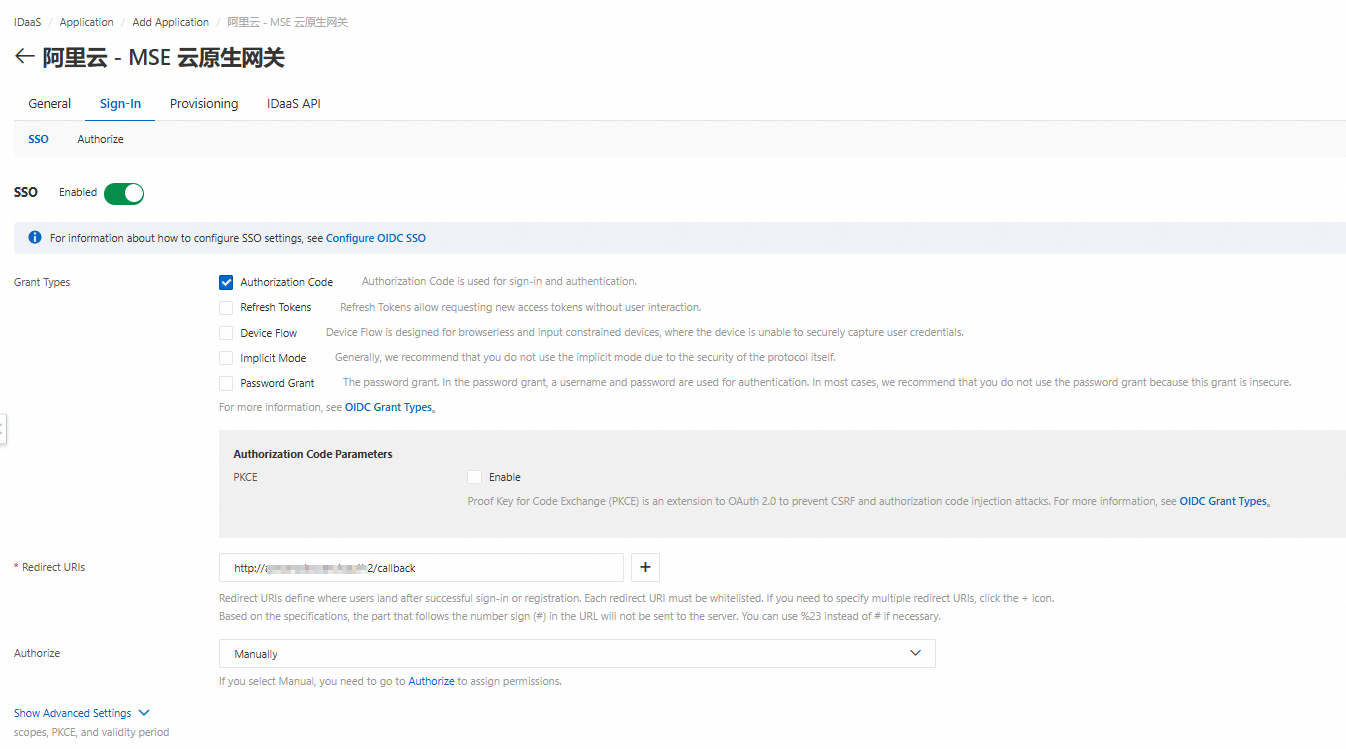Viewport: 1346px width, 749px height.
Task: Select the SSO sub-tab
Action: coord(38,139)
